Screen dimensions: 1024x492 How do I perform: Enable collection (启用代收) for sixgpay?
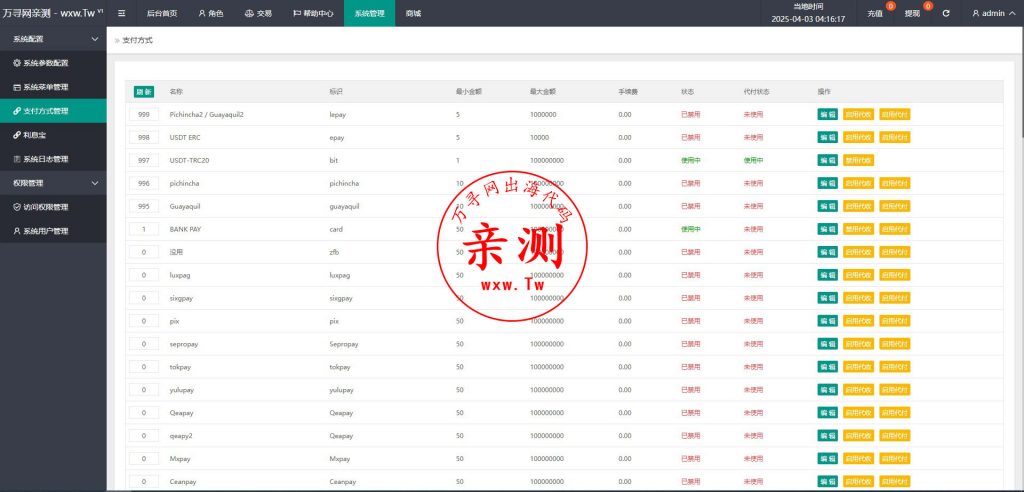[x=858, y=298]
